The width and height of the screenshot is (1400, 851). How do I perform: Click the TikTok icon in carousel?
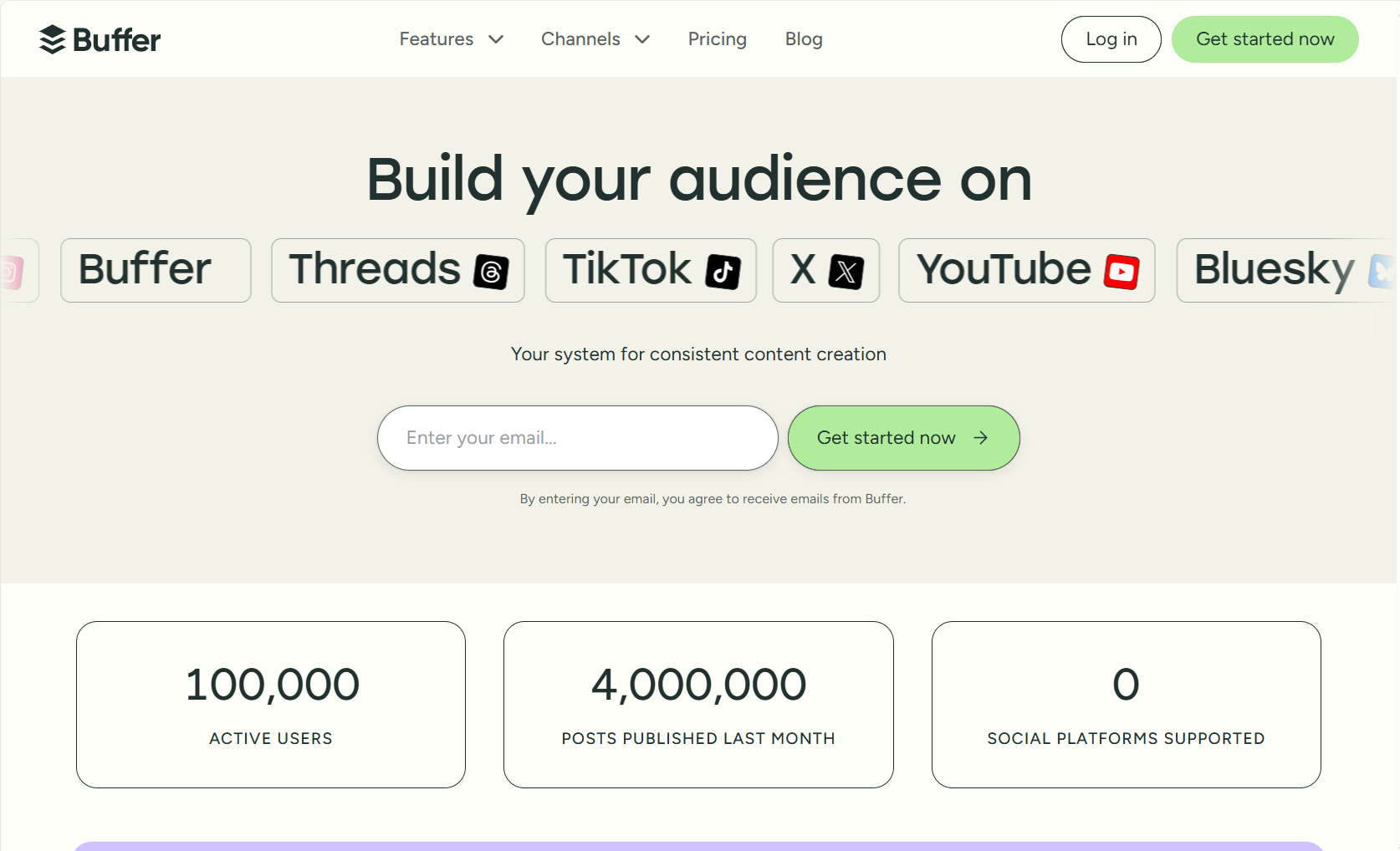pyautogui.click(x=723, y=272)
